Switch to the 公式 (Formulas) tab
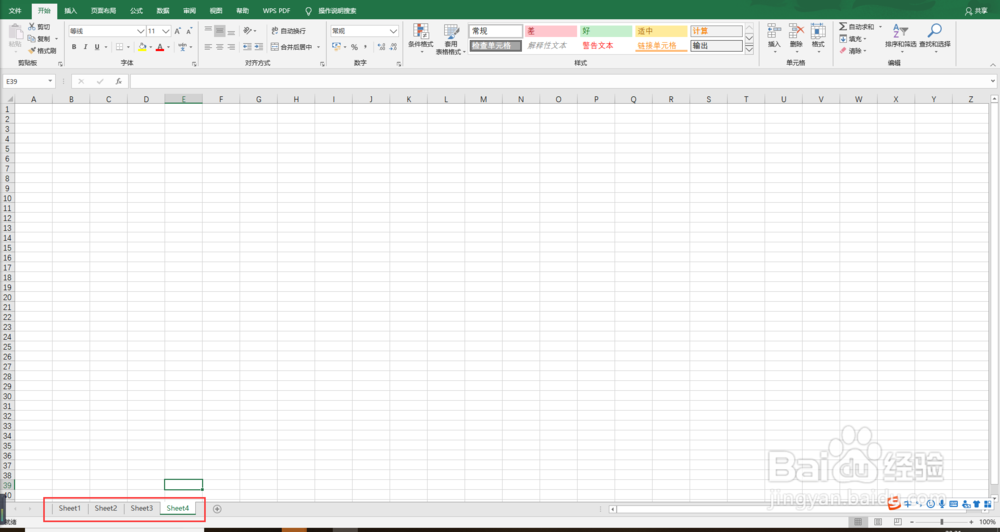This screenshot has width=1000, height=532. pyautogui.click(x=136, y=11)
